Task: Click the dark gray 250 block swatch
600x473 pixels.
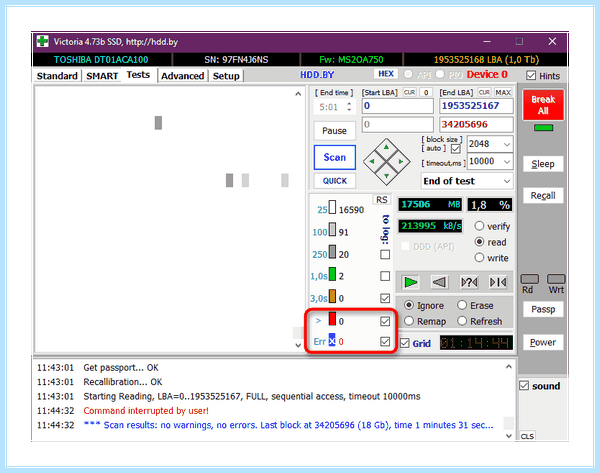Action: (332, 252)
